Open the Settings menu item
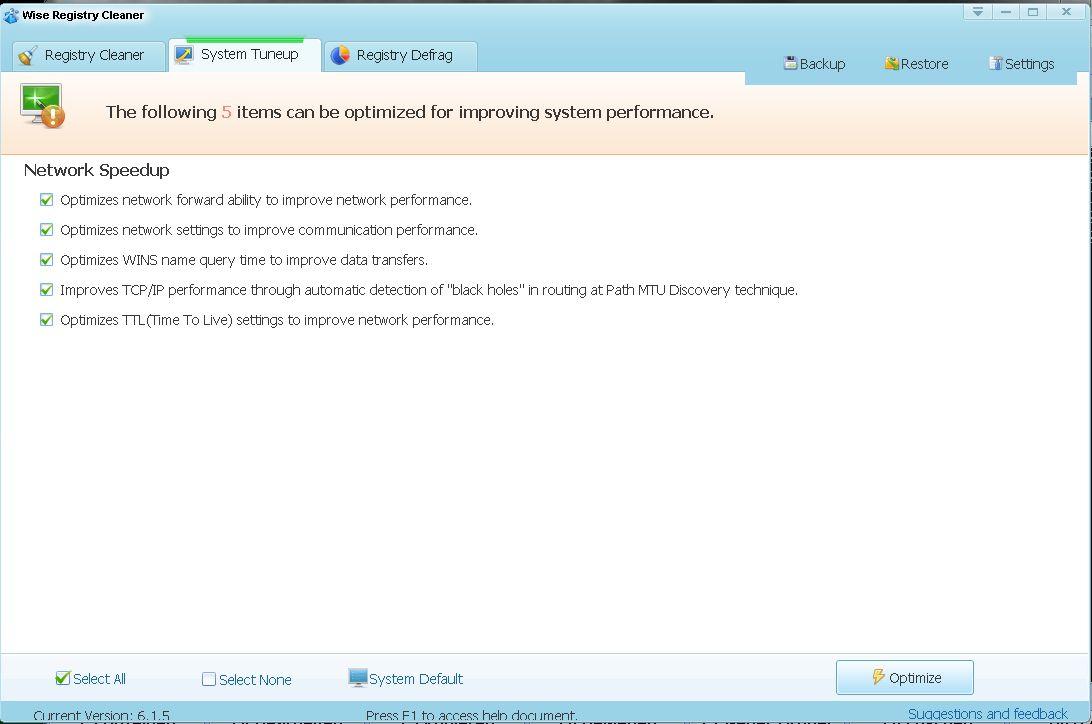The width and height of the screenshot is (1092, 724). [1021, 63]
